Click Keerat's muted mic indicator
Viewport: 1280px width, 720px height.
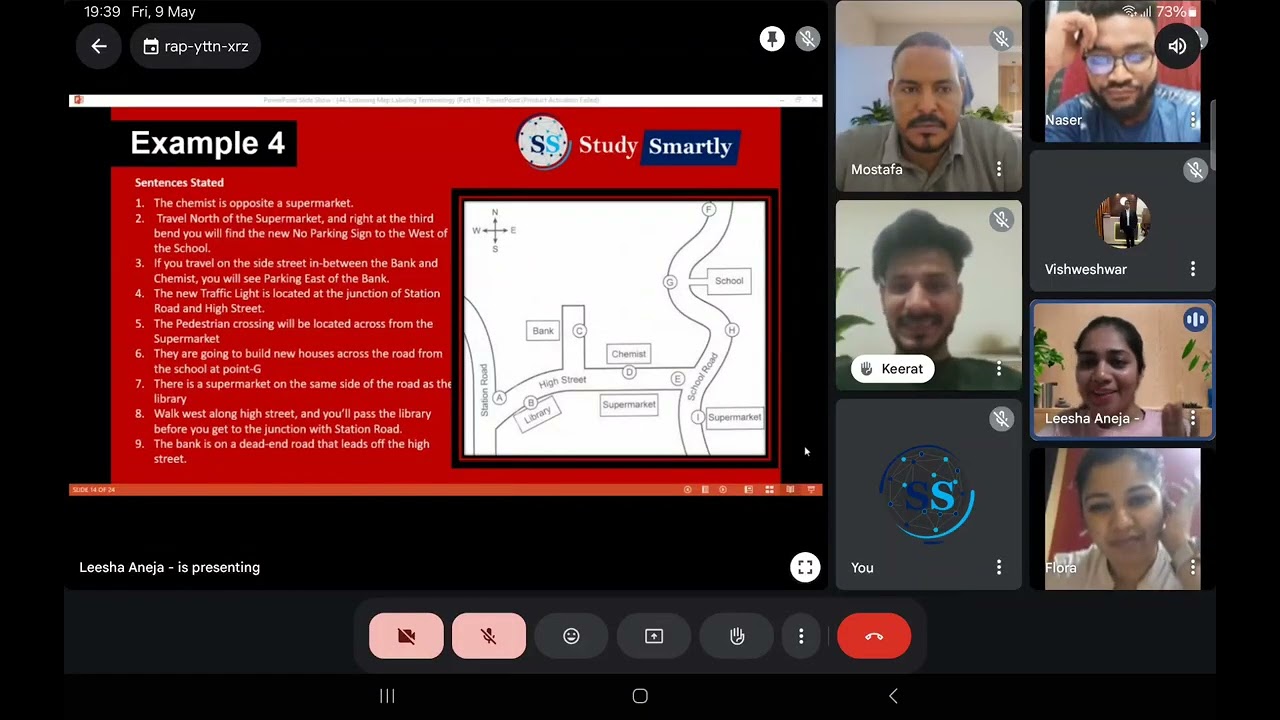(x=1001, y=220)
